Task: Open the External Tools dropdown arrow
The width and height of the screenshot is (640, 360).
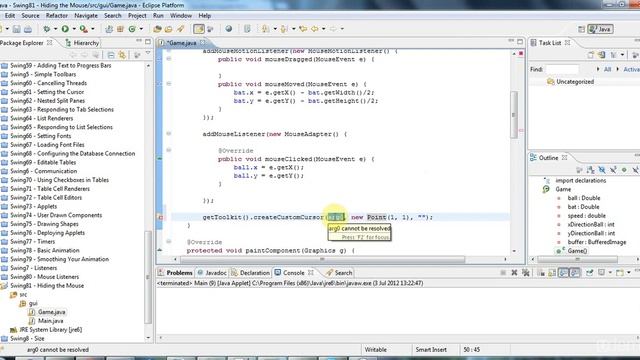Action: coord(93,29)
